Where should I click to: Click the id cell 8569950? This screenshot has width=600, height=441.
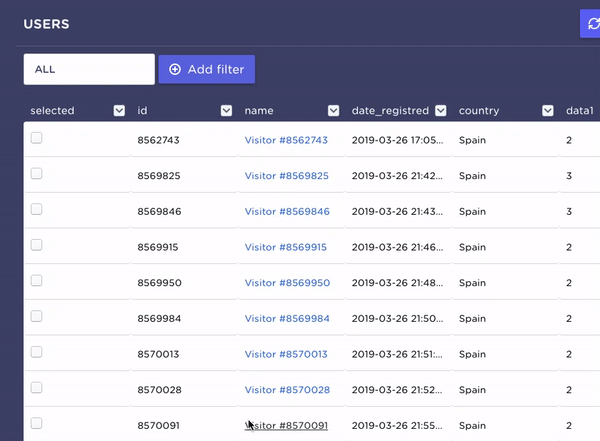point(160,283)
